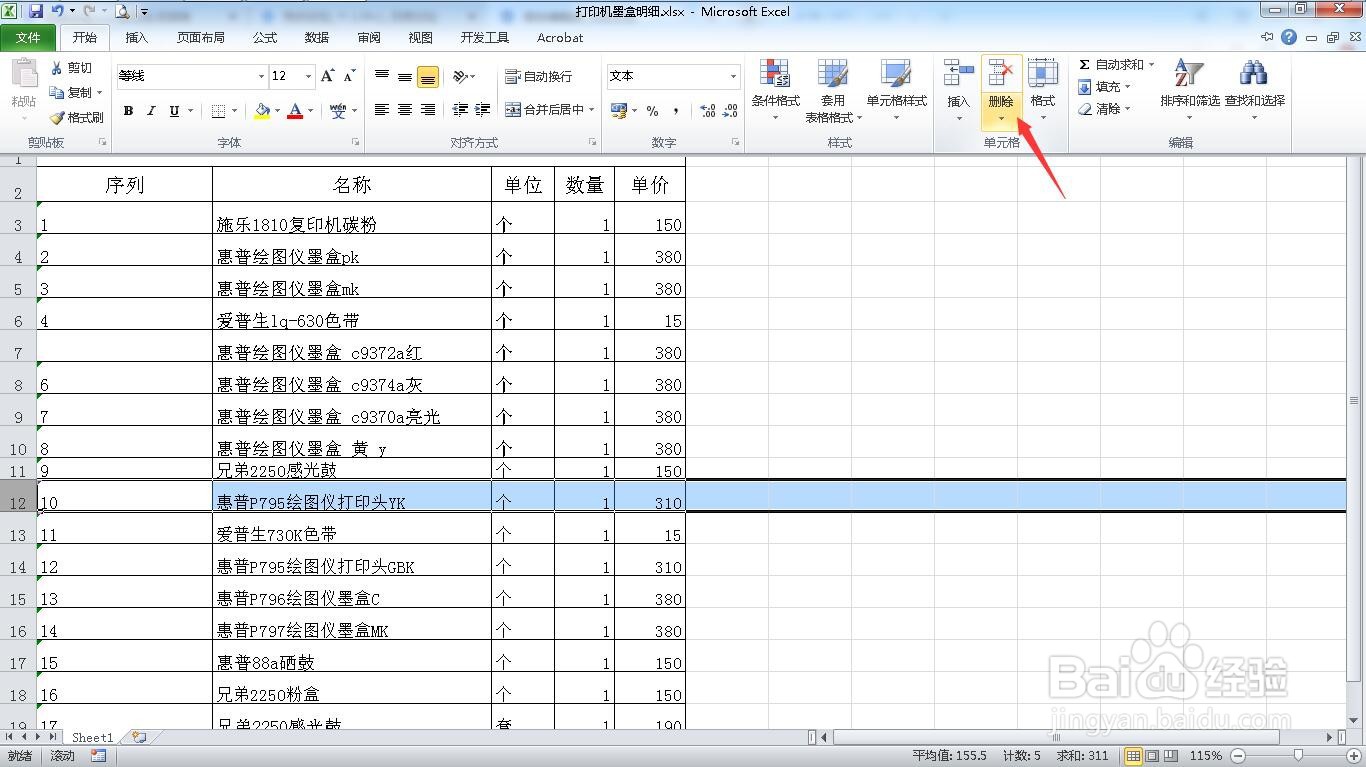Click cell containing 惠普P795绘图仪打印头YK

pos(352,497)
